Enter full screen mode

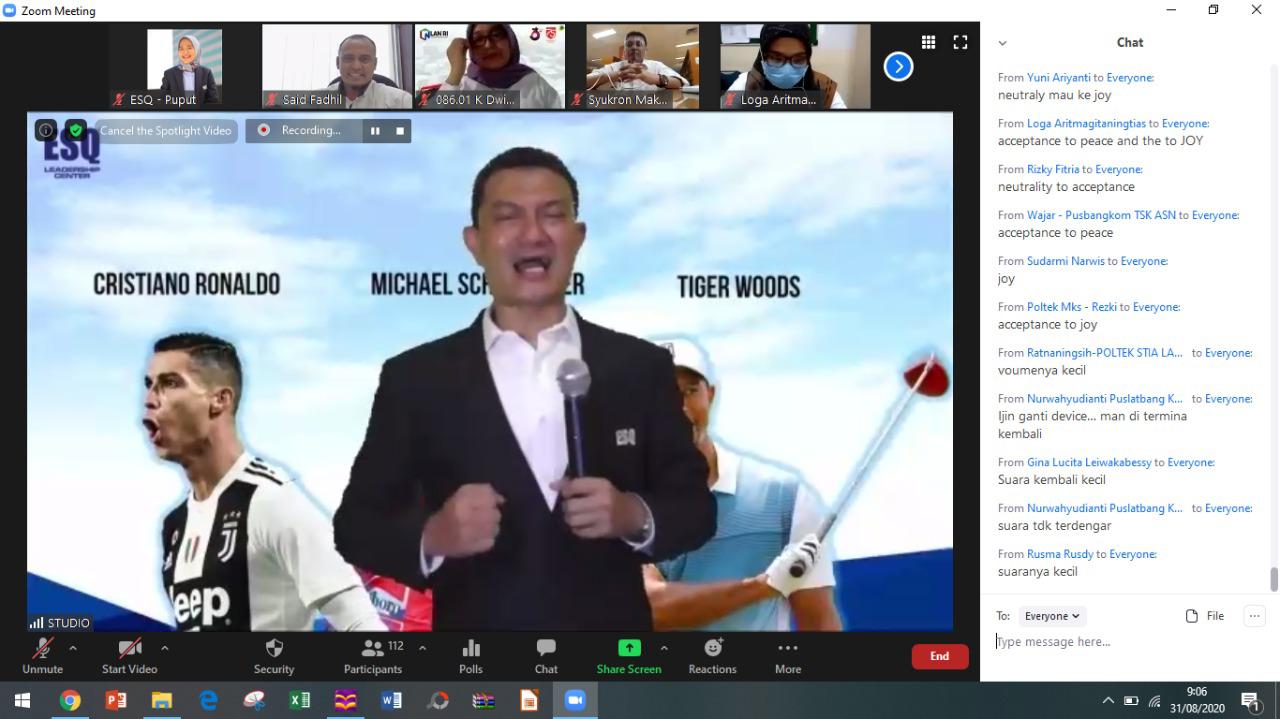click(960, 42)
